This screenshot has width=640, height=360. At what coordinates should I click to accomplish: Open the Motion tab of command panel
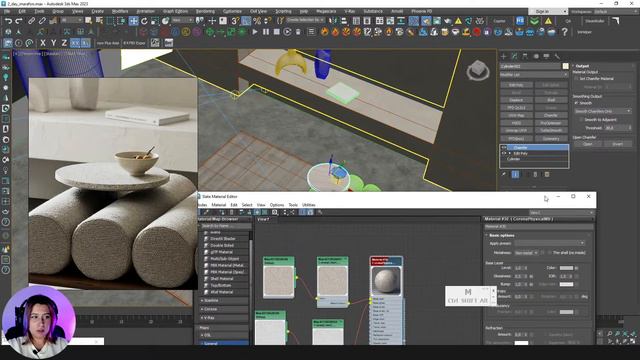click(536, 56)
